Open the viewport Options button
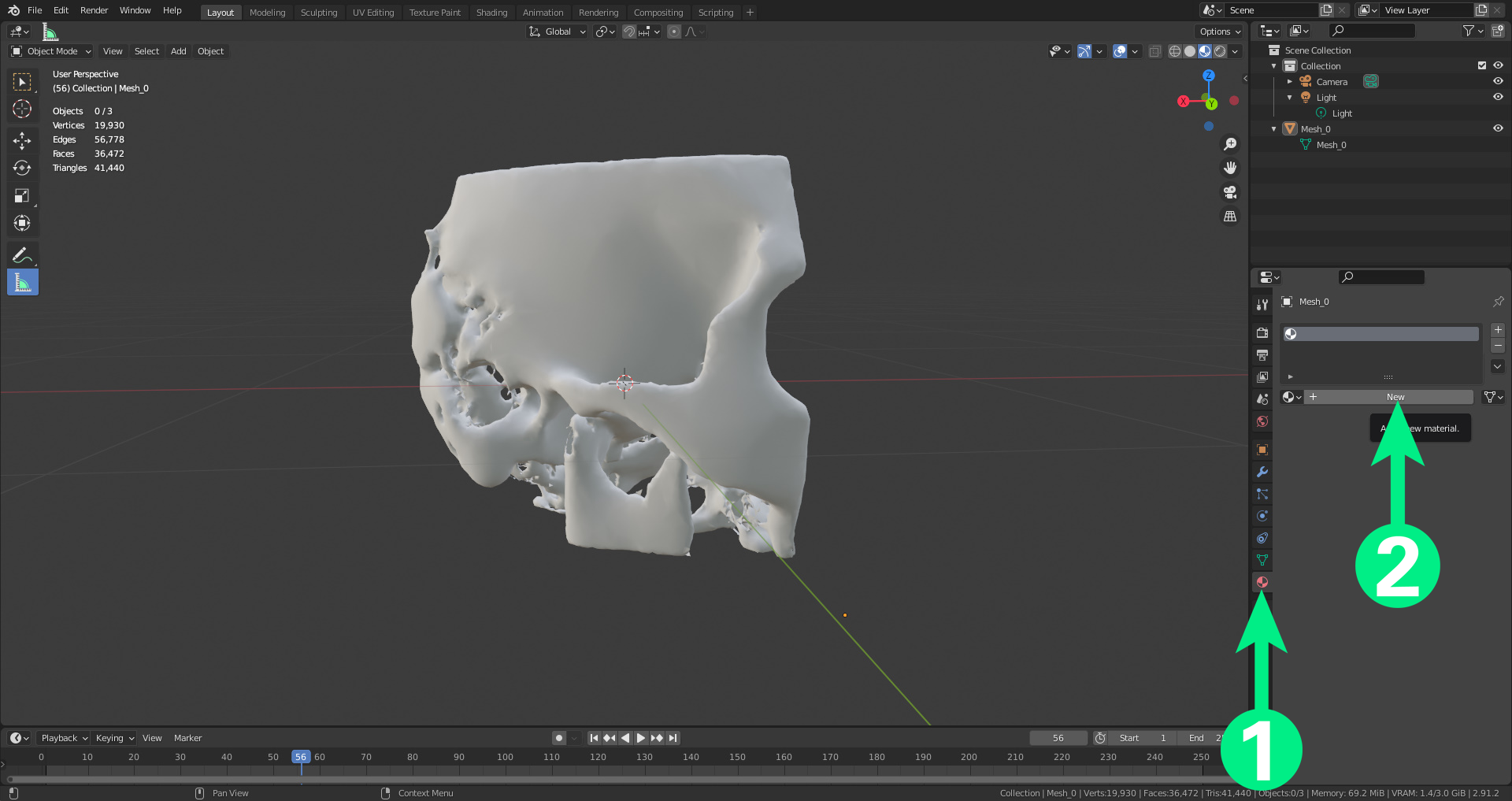1512x801 pixels. click(1219, 32)
